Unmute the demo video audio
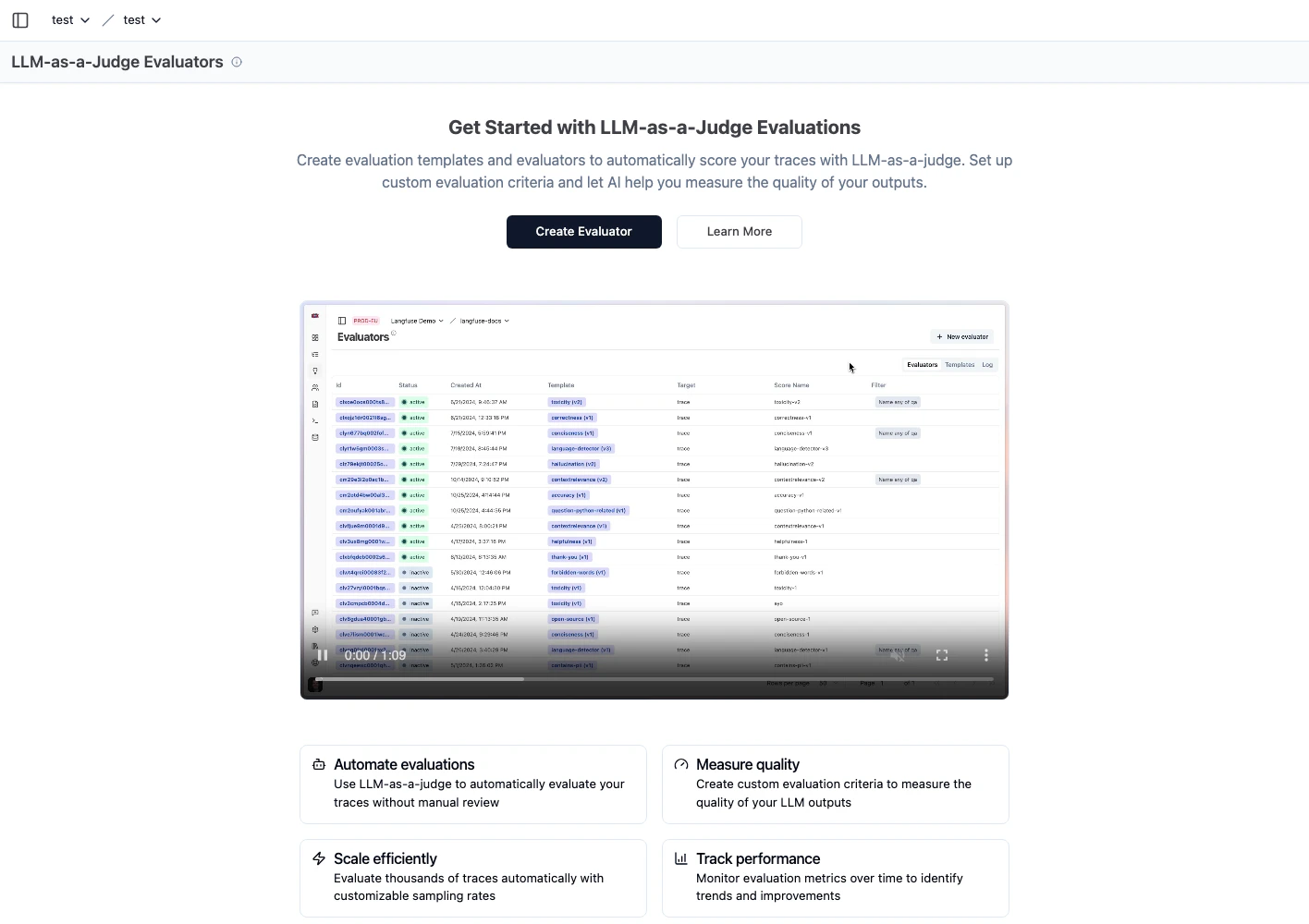This screenshot has height=924, width=1309. (x=897, y=654)
